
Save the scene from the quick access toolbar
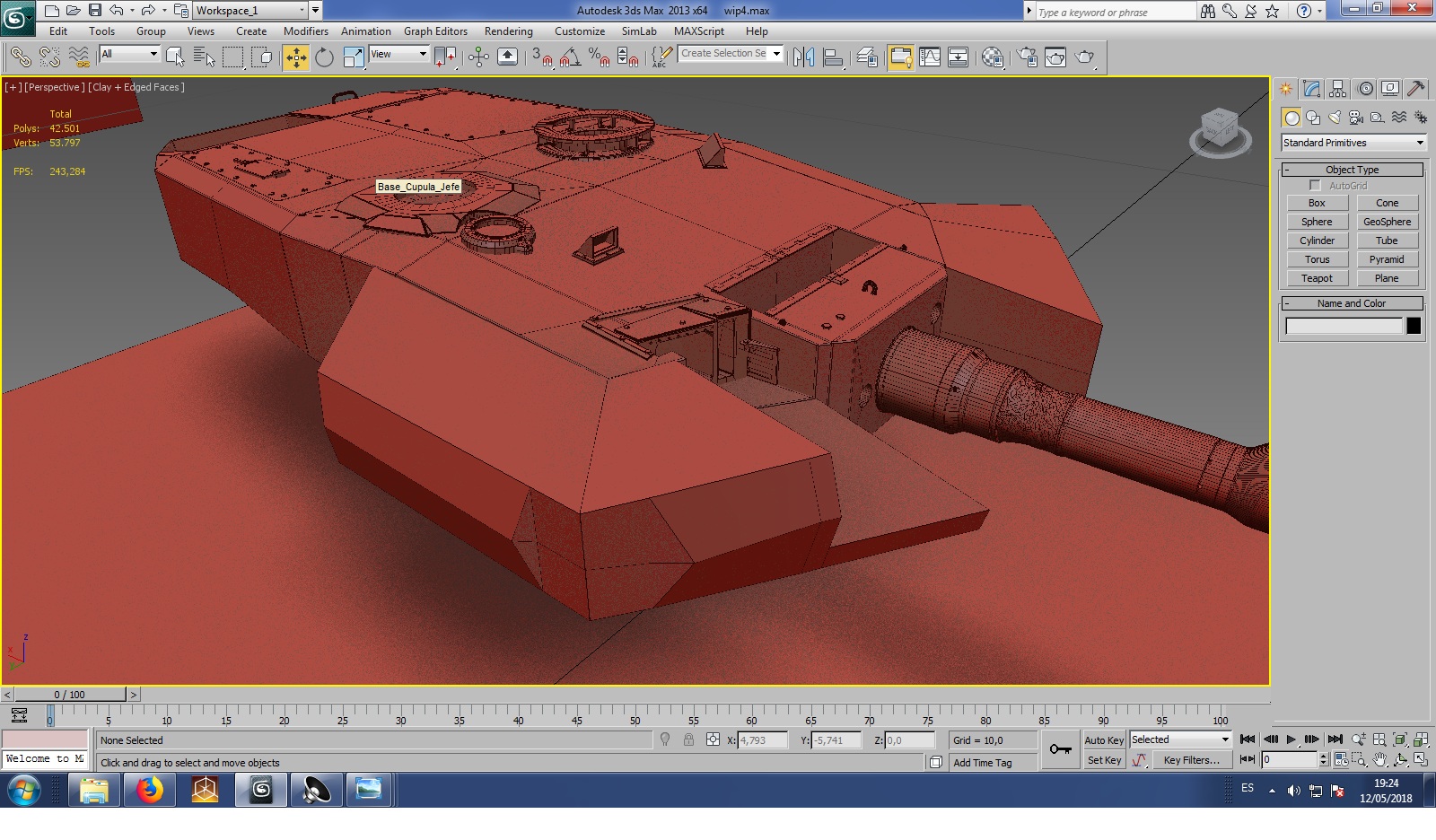(x=95, y=11)
